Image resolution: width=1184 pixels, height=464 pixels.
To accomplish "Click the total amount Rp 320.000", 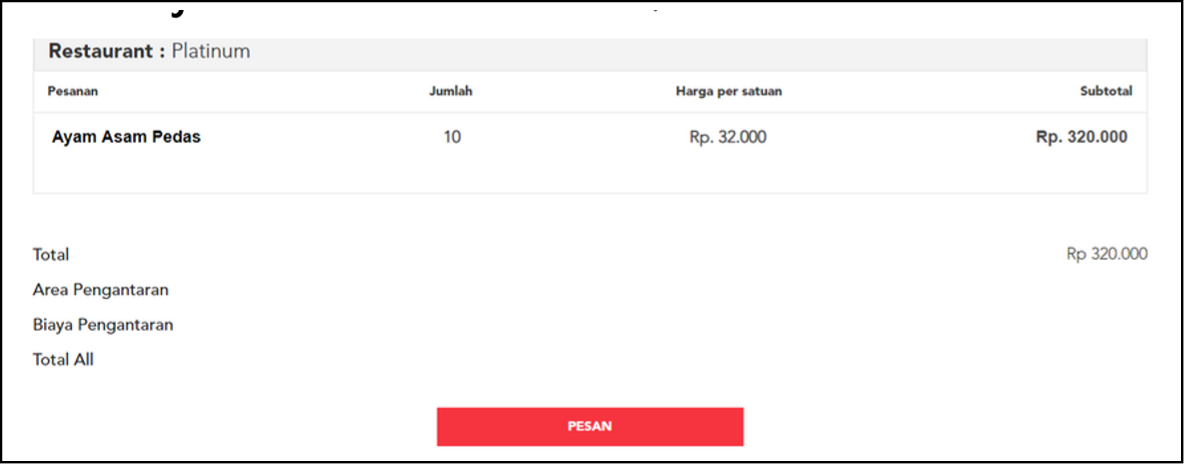I will pos(1106,255).
